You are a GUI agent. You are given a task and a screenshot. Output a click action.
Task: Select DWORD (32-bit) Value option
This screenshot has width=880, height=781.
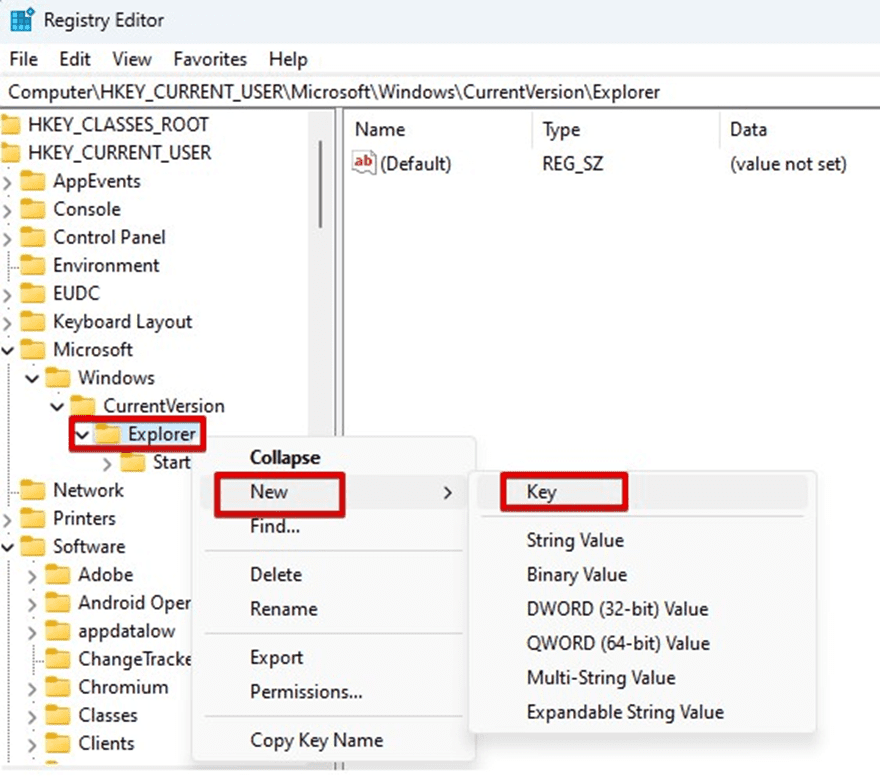[x=617, y=609]
